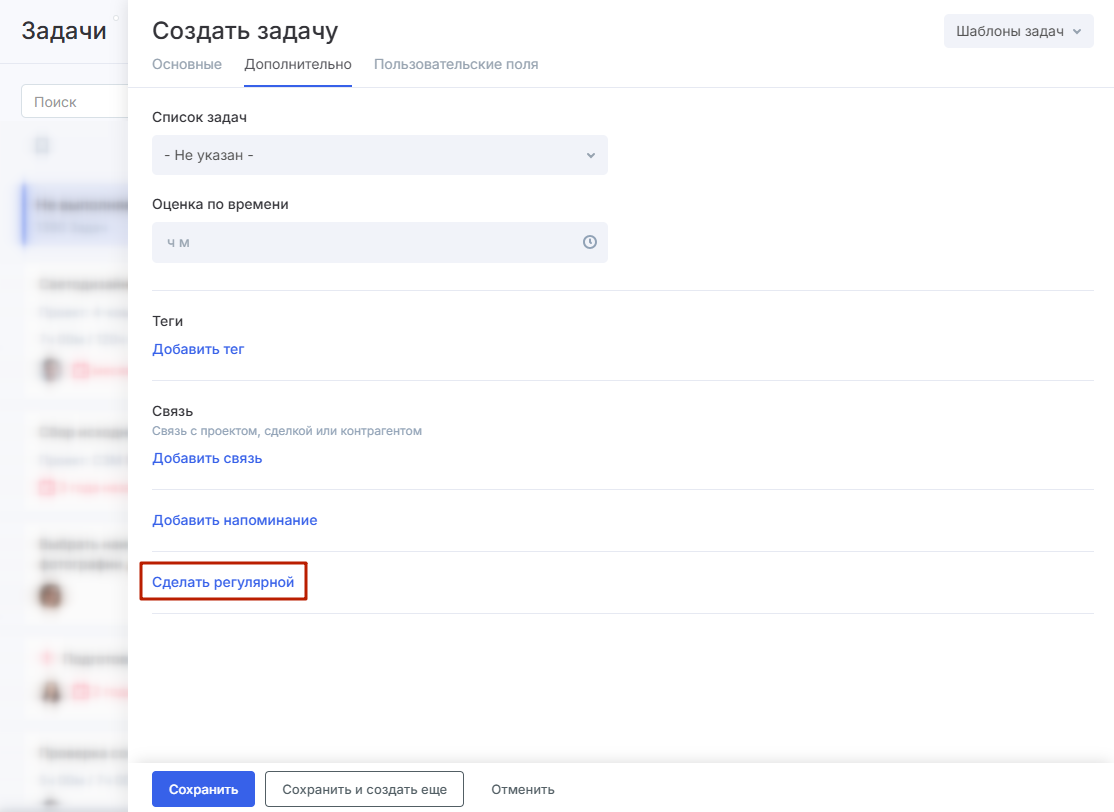The height and width of the screenshot is (812, 1114).
Task: Click the Связь section label
Action: (173, 411)
